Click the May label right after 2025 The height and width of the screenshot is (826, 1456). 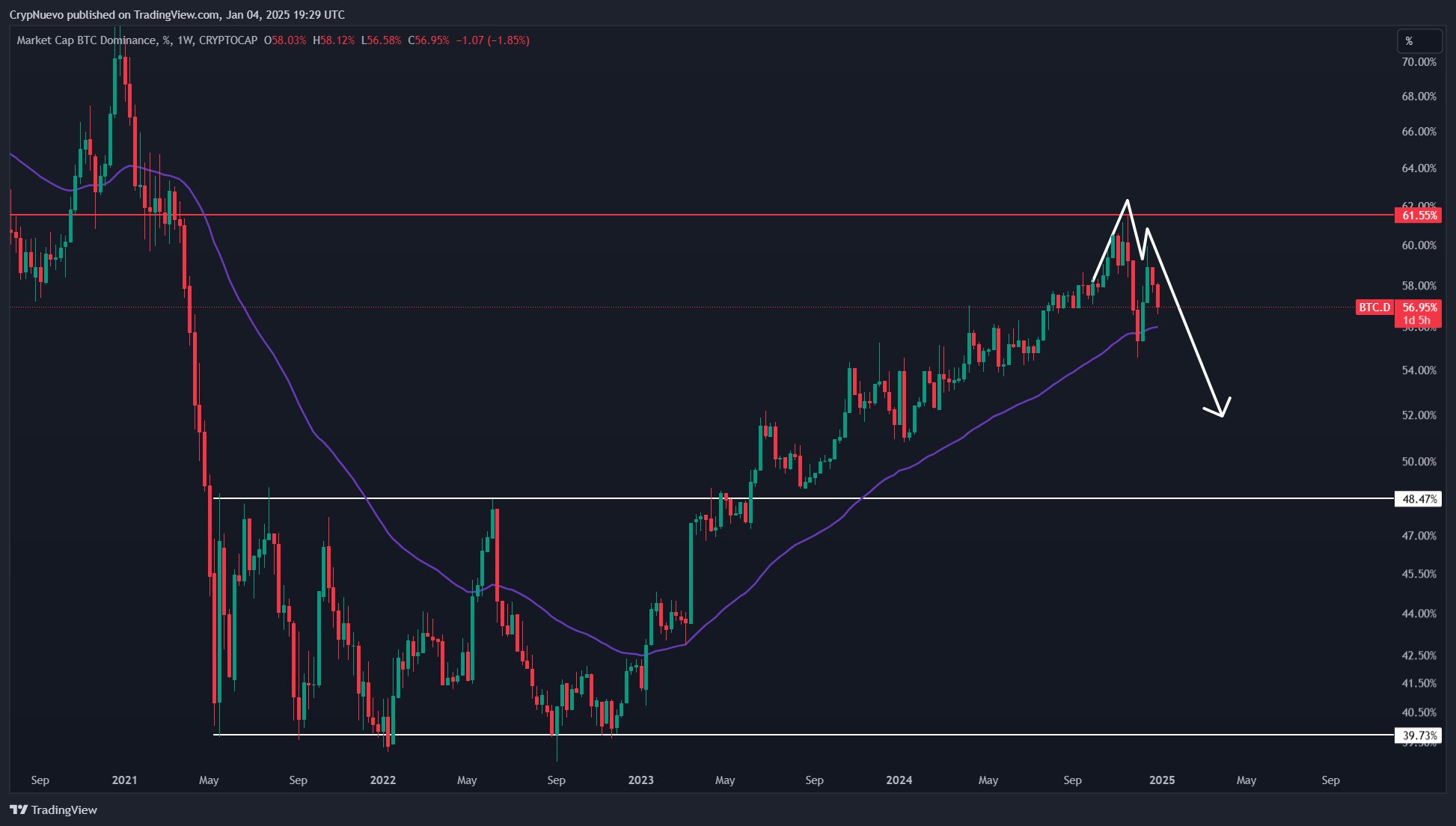(x=1247, y=780)
